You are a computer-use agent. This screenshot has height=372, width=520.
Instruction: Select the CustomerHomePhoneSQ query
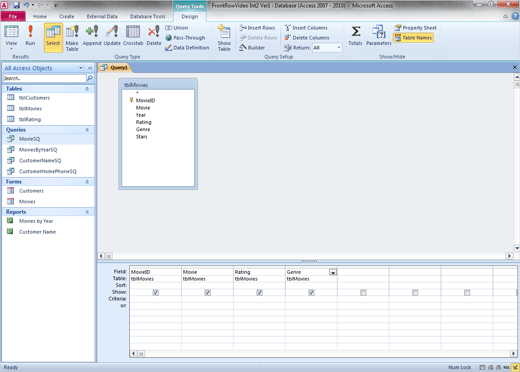[x=47, y=171]
